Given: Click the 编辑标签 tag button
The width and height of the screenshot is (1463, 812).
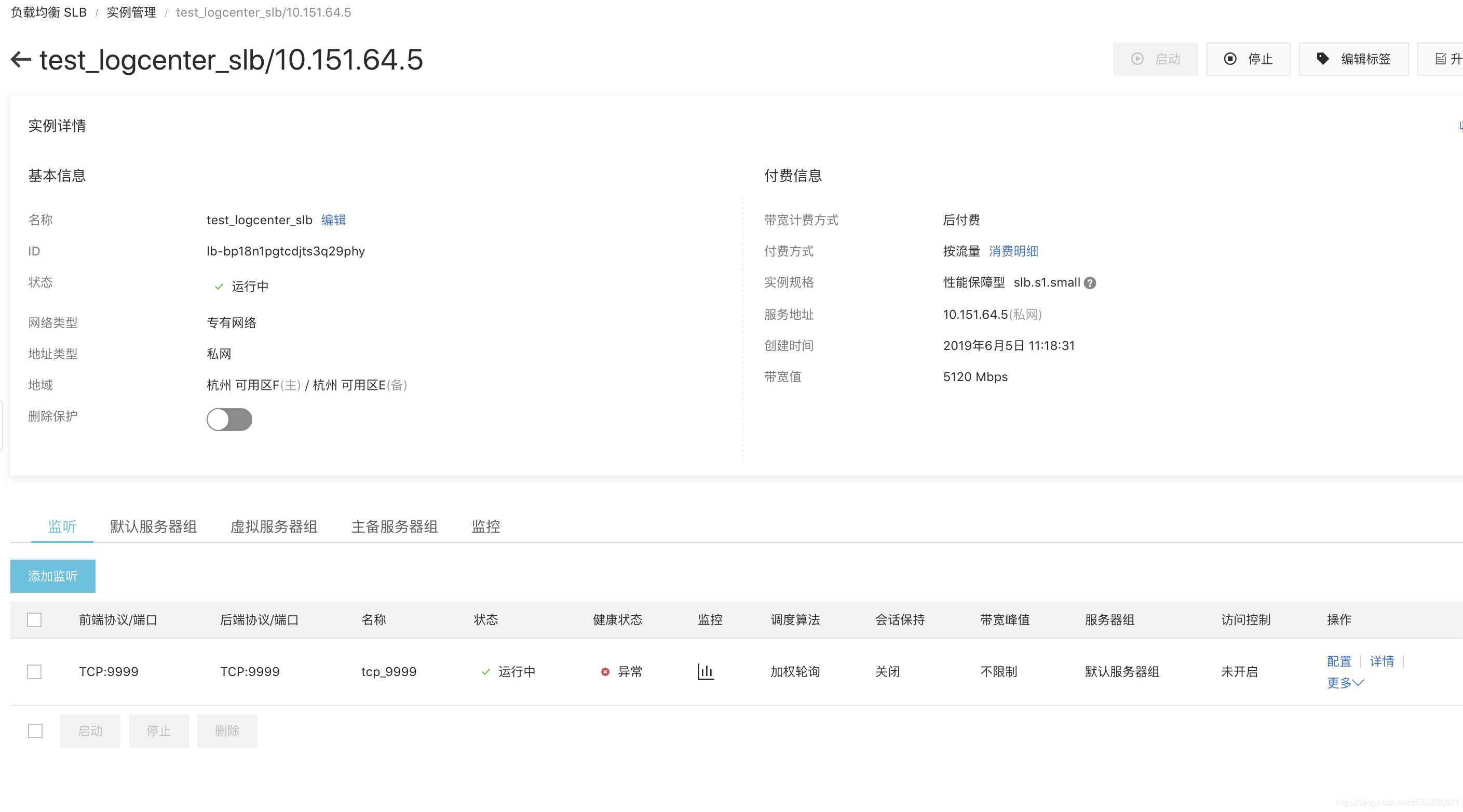Looking at the screenshot, I should 1353,59.
